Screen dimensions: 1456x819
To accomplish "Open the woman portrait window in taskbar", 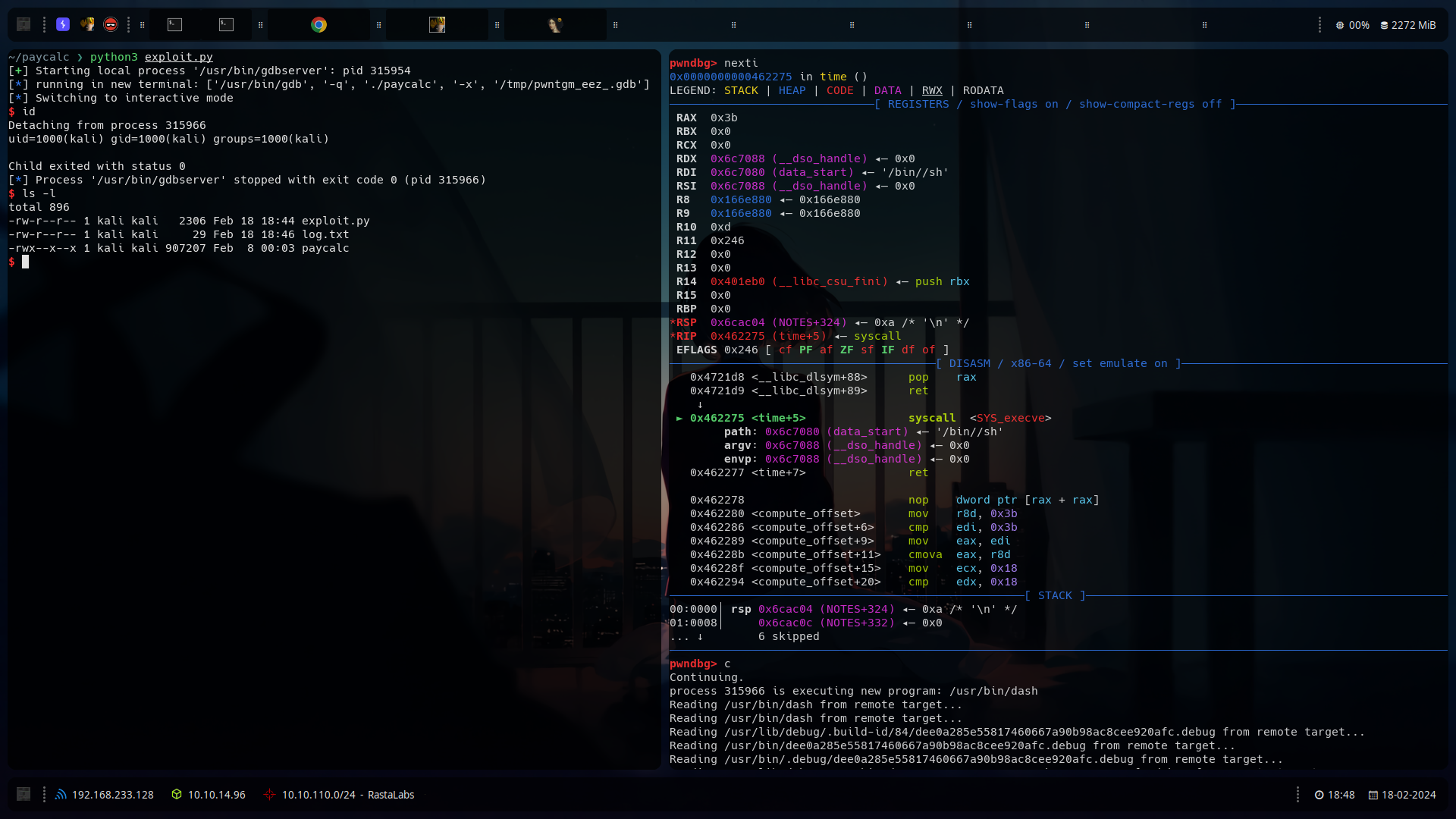I will pyautogui.click(x=555, y=25).
